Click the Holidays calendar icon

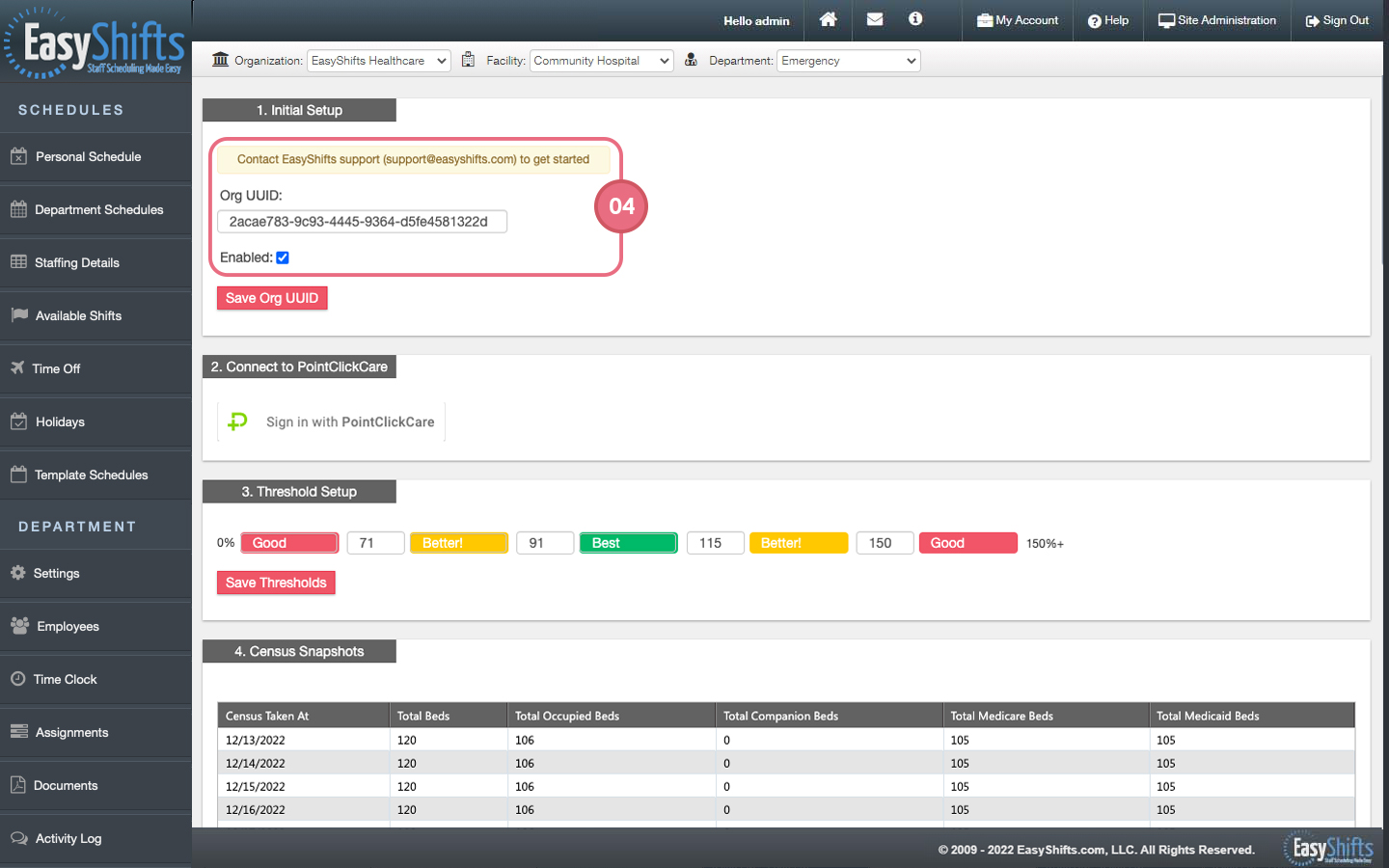(18, 421)
